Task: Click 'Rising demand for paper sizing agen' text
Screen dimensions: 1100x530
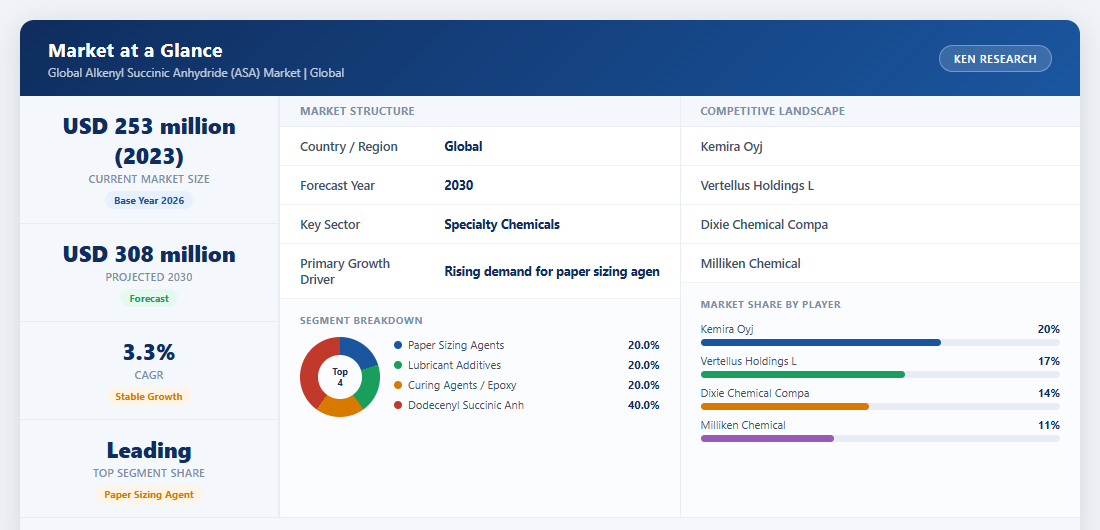Action: coord(552,272)
